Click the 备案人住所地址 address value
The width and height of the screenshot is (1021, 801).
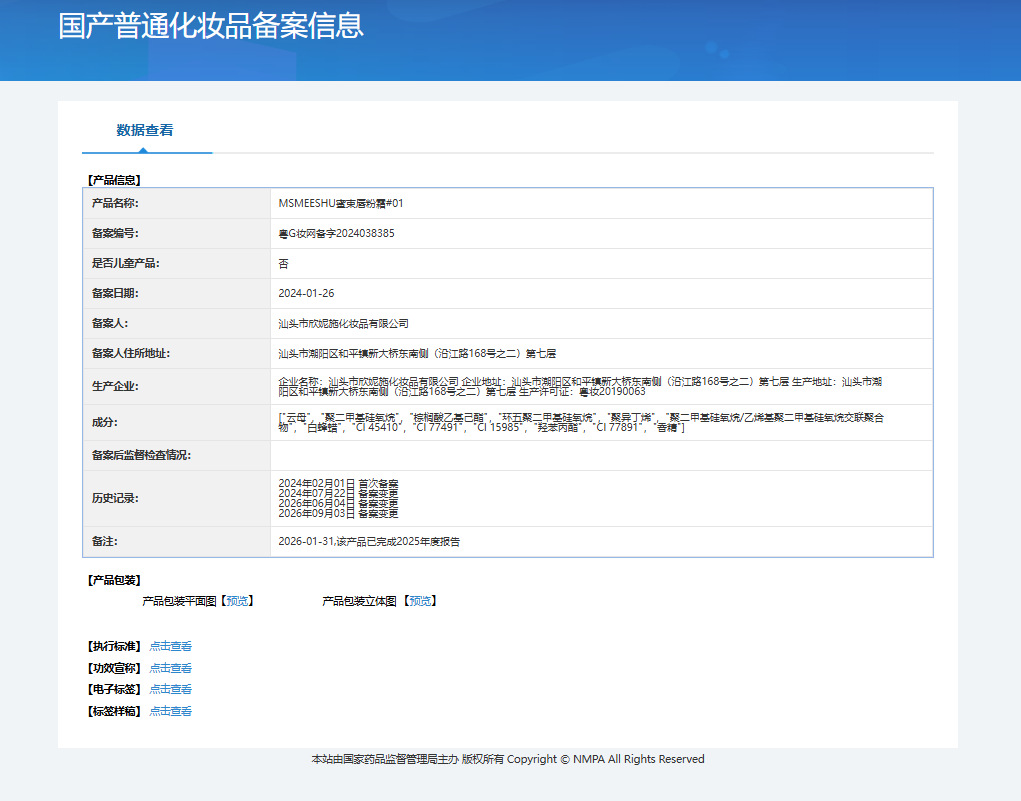click(x=417, y=354)
